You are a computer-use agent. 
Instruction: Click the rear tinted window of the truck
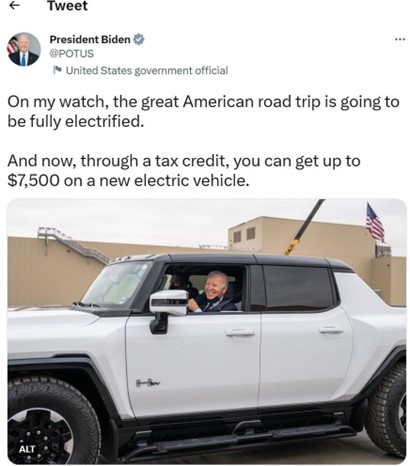click(298, 289)
